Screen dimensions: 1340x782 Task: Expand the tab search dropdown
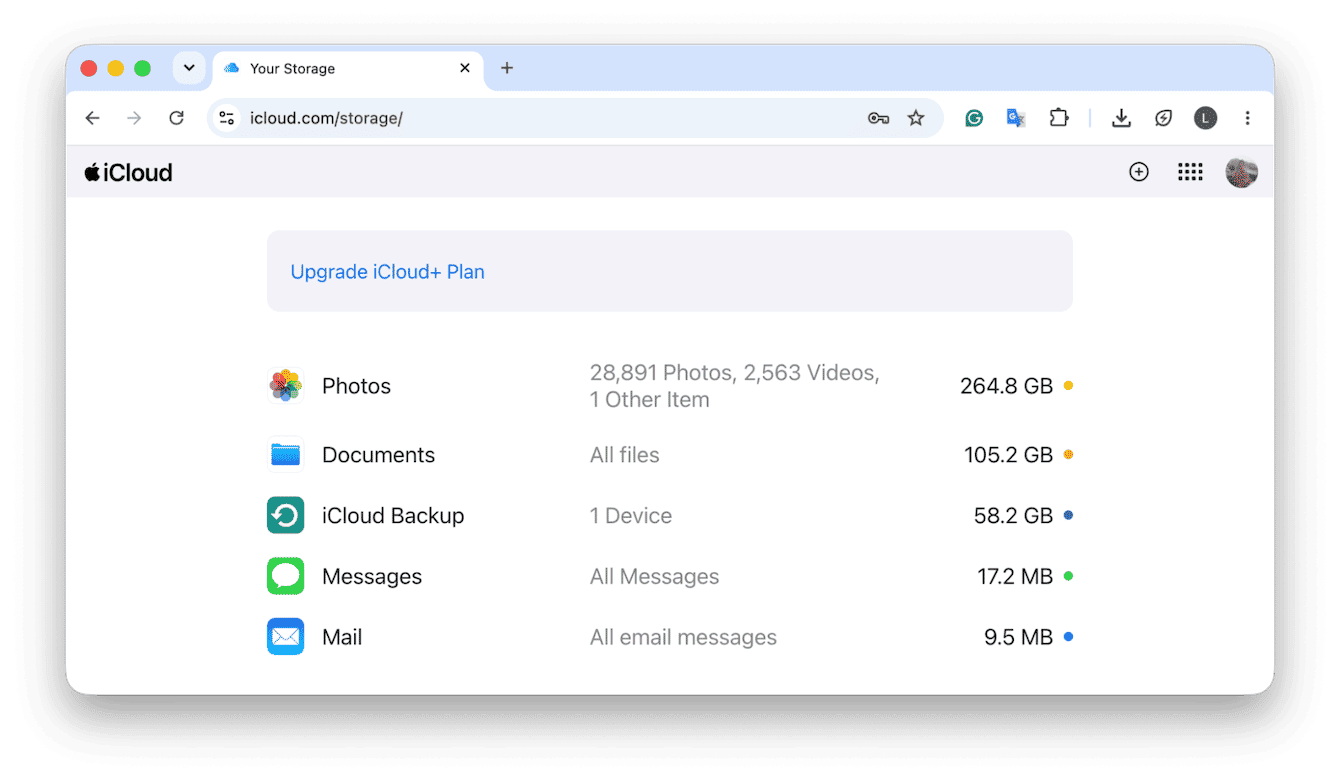coord(189,68)
